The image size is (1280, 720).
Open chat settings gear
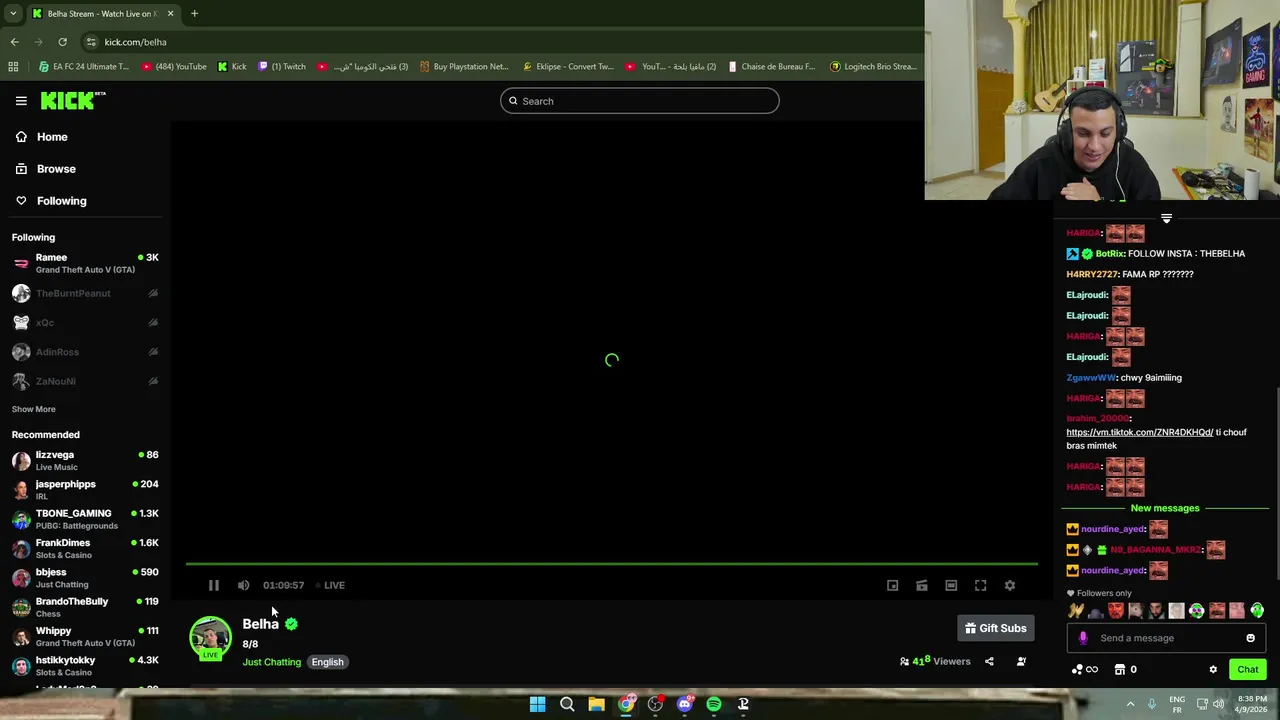tap(1213, 669)
